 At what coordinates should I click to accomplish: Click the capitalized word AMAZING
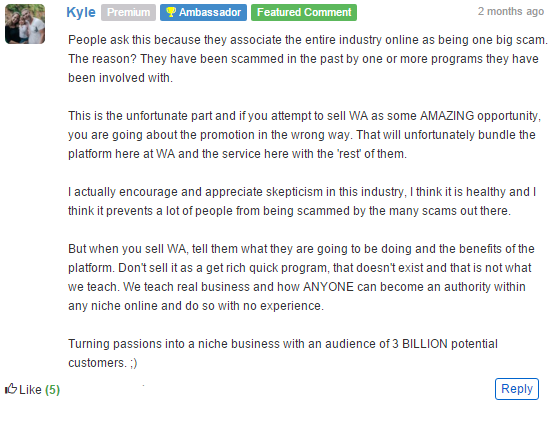447,116
